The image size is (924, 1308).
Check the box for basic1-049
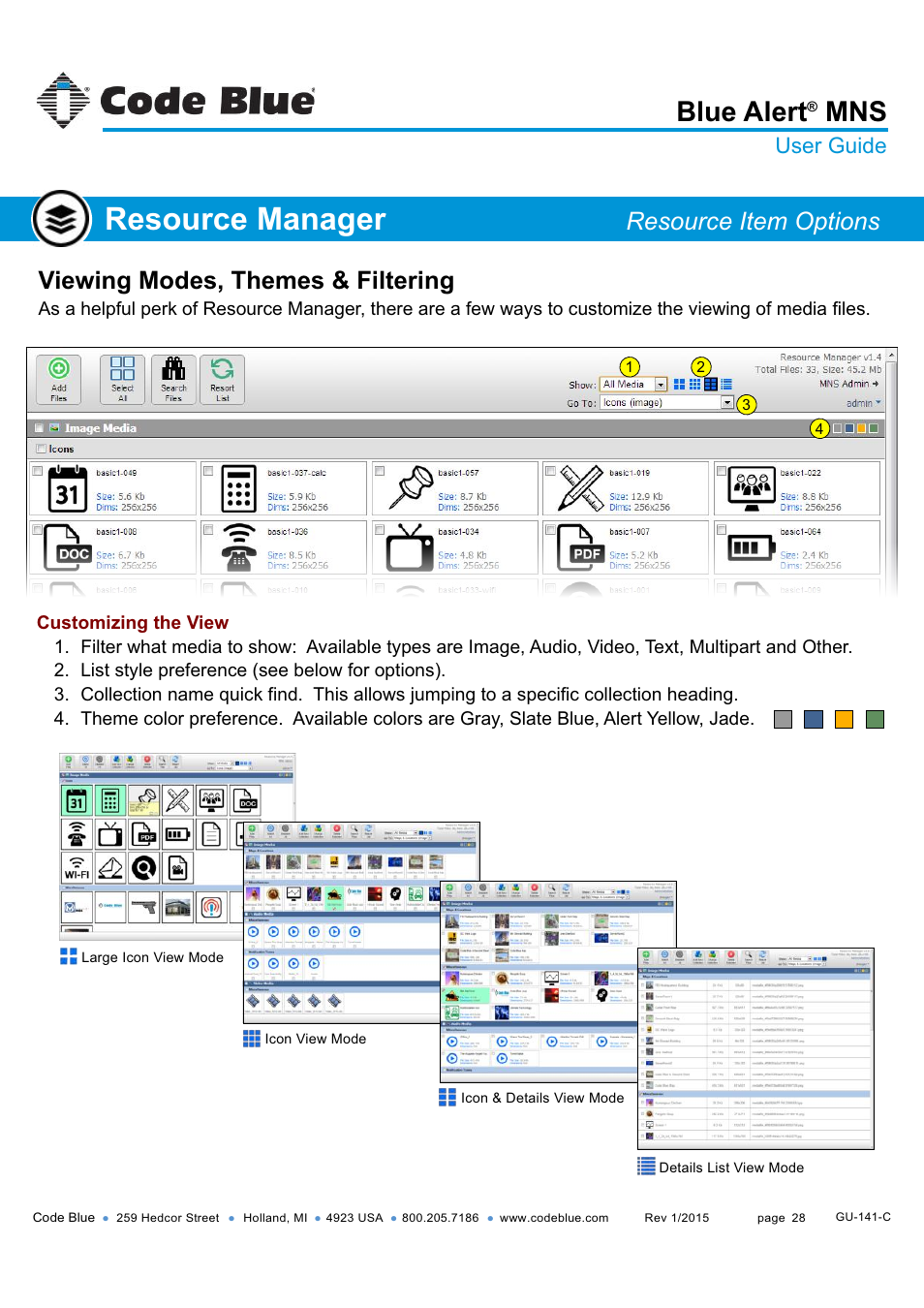37,471
